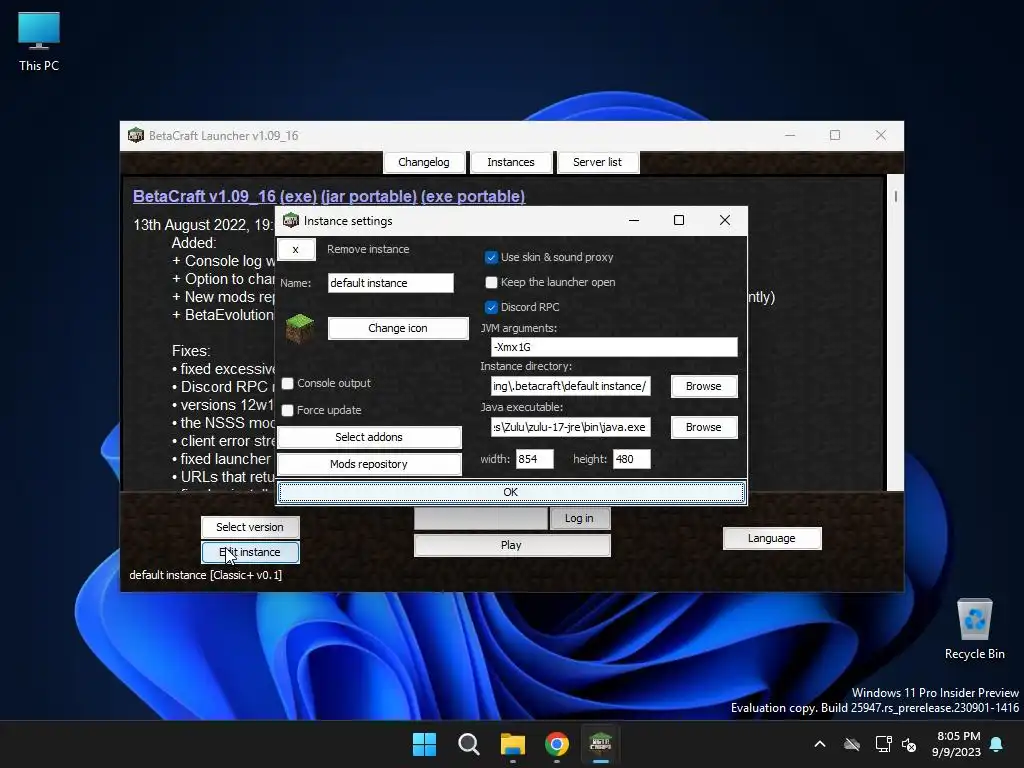Click the instance Name input field

[390, 283]
